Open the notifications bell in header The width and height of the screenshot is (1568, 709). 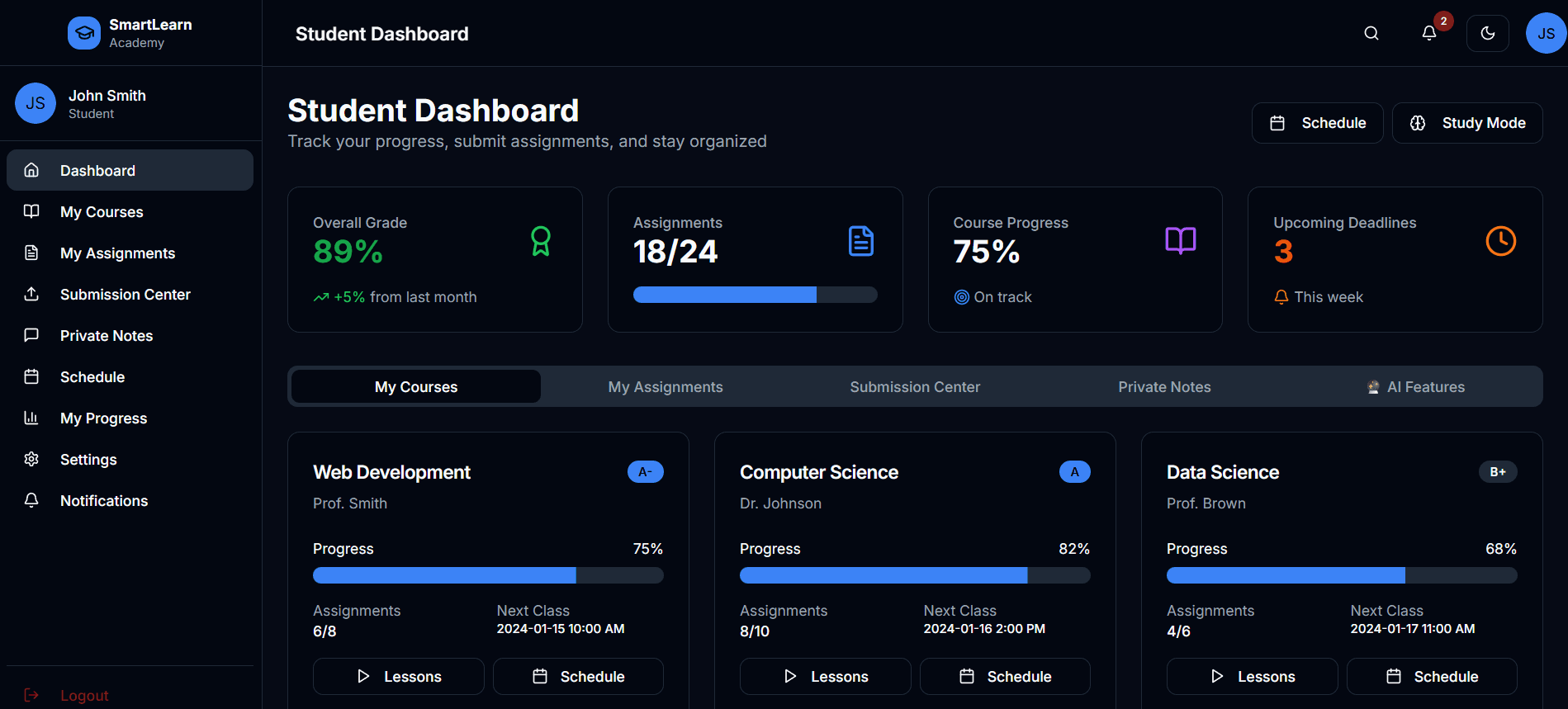[1428, 33]
